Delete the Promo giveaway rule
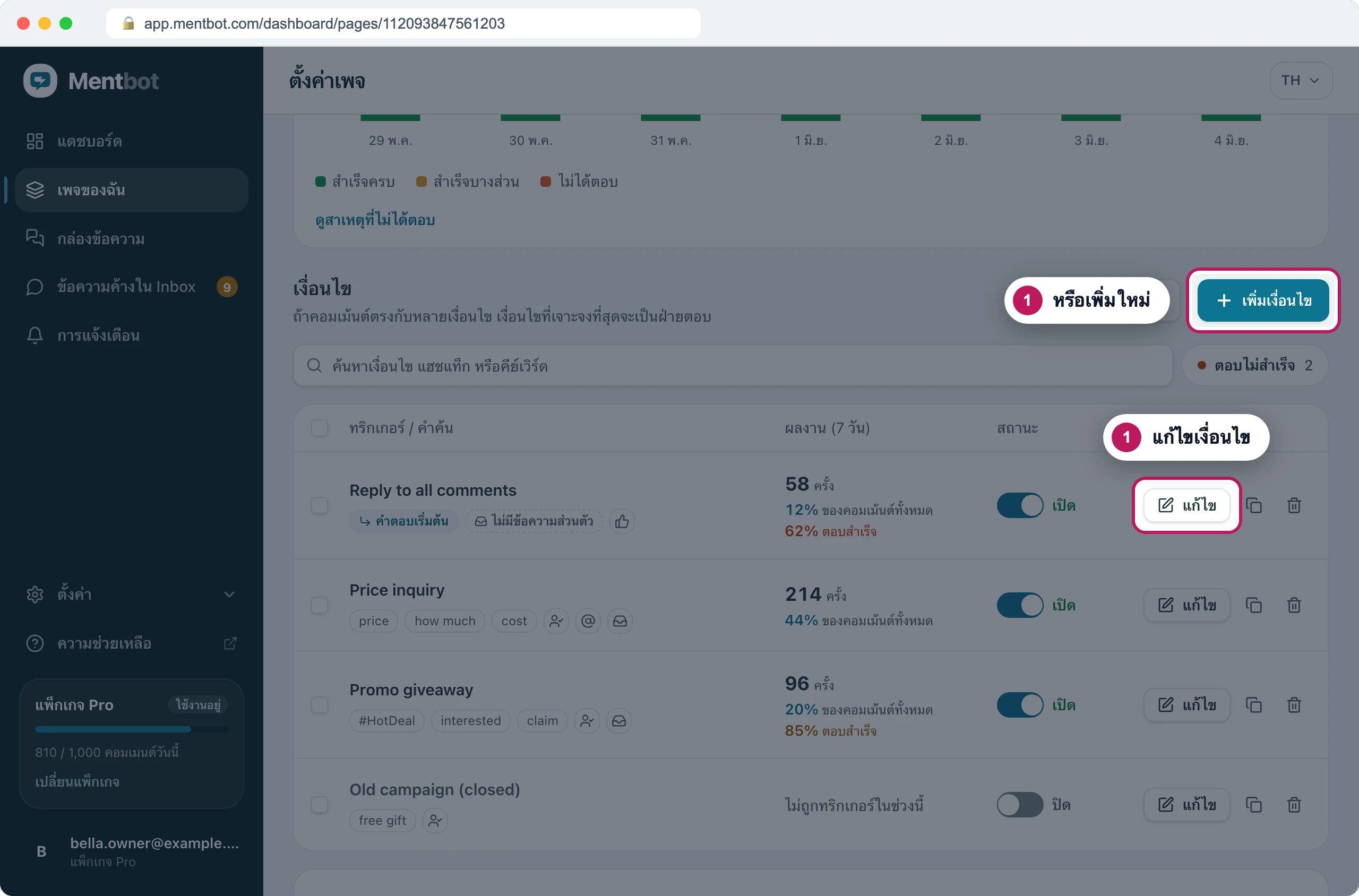Screen dimensions: 1359x896 tap(1294, 704)
